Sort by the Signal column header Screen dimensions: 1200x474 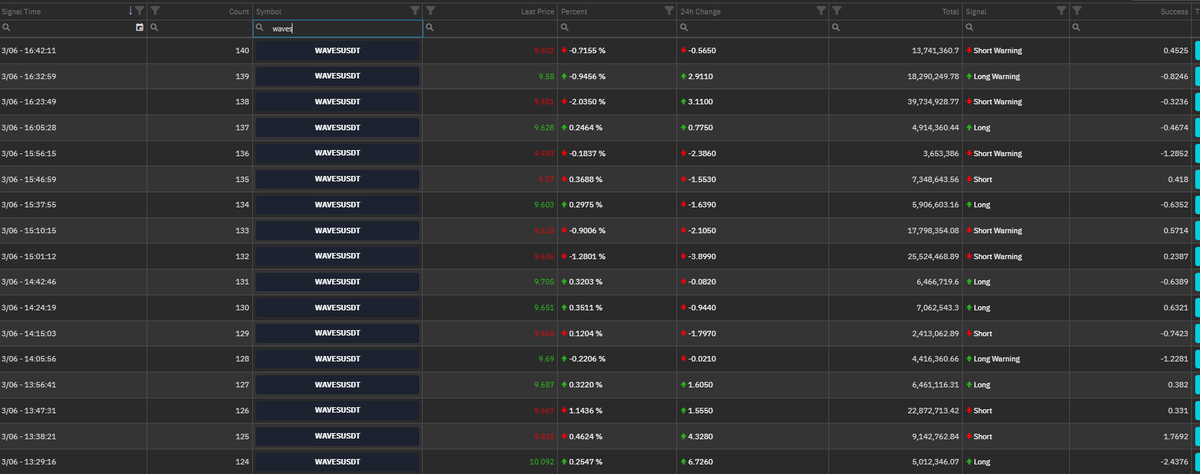[976, 11]
